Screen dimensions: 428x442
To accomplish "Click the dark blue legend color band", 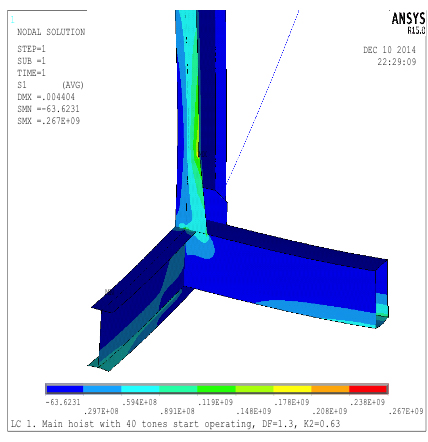I will click(65, 389).
